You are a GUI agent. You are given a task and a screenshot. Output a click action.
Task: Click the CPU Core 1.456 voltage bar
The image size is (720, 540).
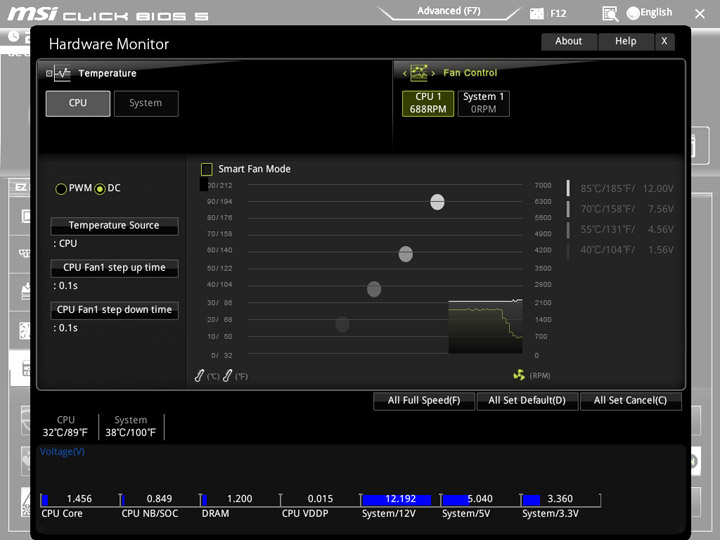tap(79, 500)
